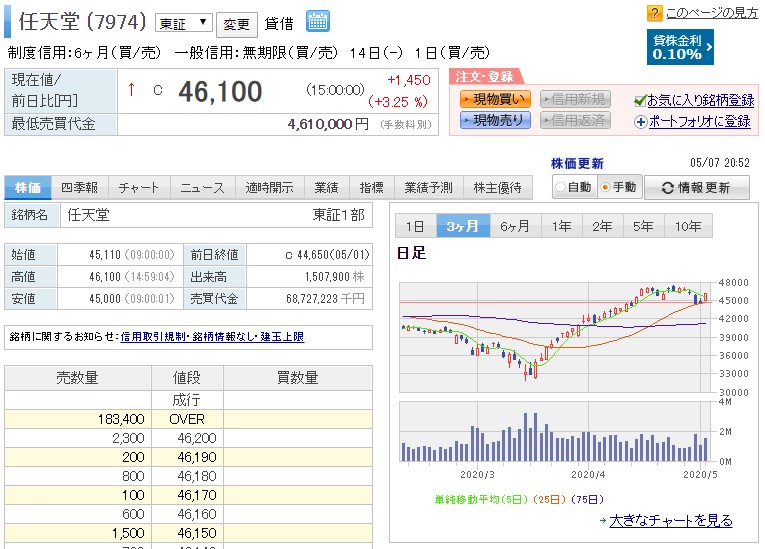This screenshot has height=549, width=765.
Task: Switch to the 指標 tab
Action: 371,188
